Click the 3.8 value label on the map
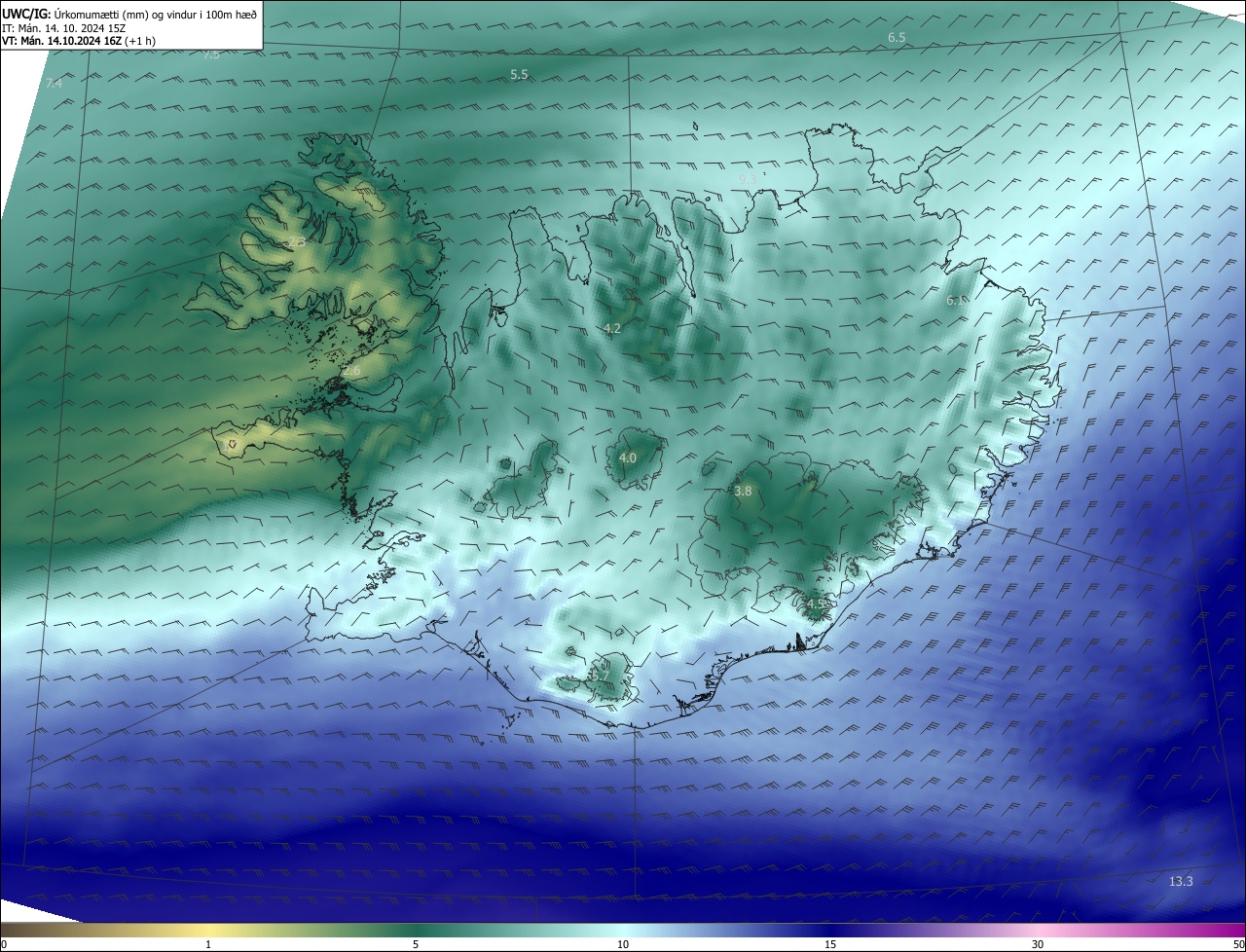The width and height of the screenshot is (1246, 952). [743, 492]
